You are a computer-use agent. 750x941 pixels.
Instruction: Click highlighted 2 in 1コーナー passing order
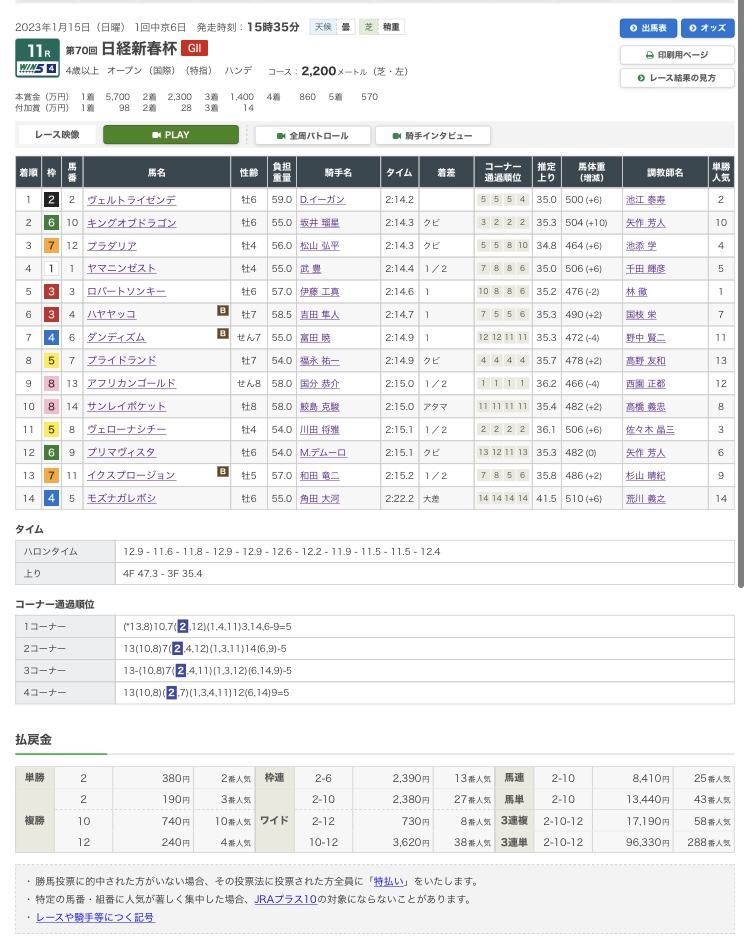tap(183, 627)
